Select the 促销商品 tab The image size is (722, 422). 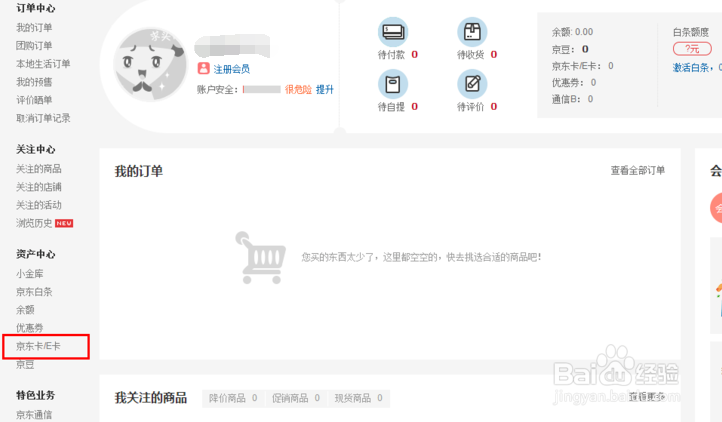click(x=296, y=398)
